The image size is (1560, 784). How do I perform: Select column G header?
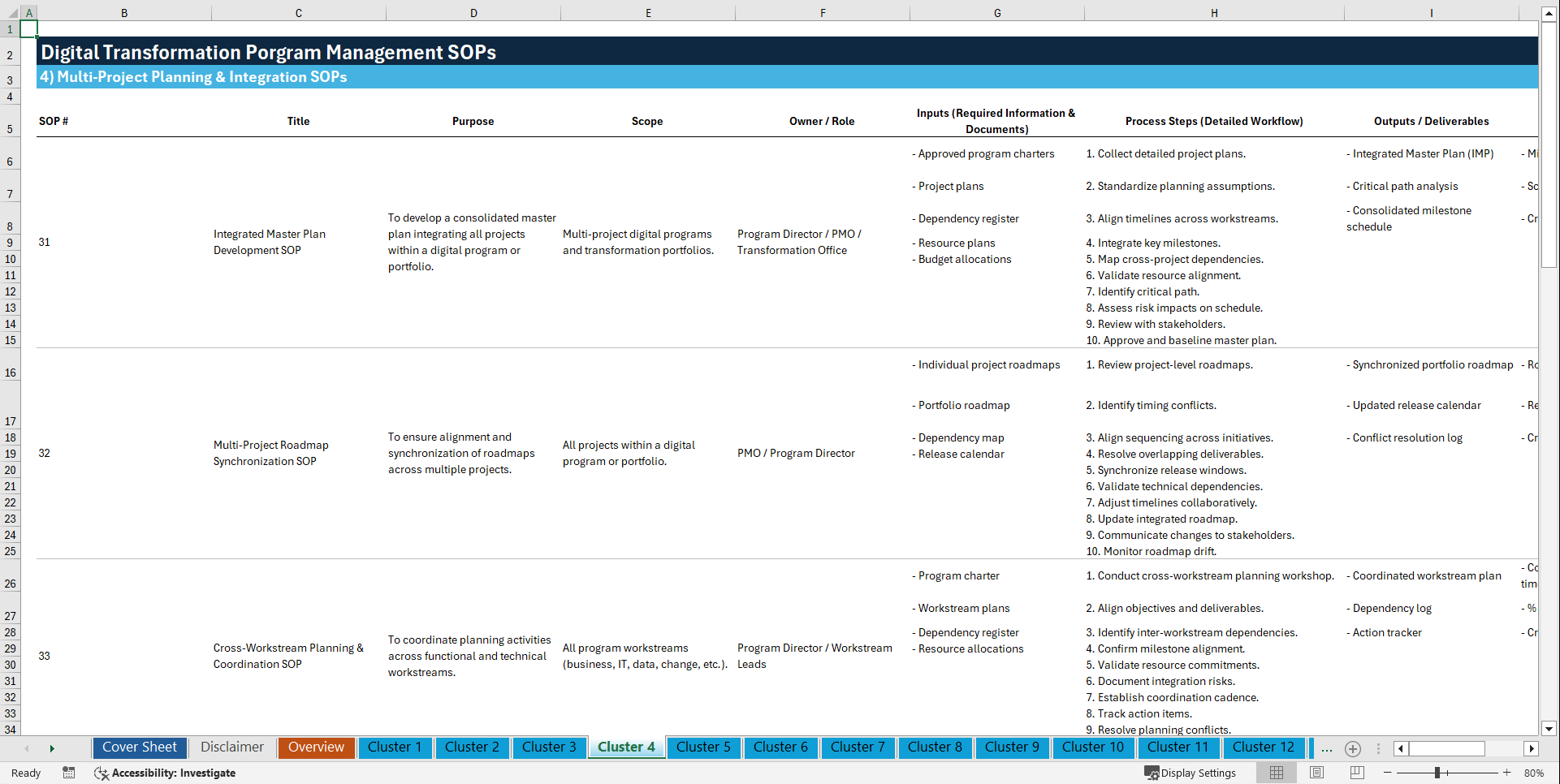pos(996,13)
